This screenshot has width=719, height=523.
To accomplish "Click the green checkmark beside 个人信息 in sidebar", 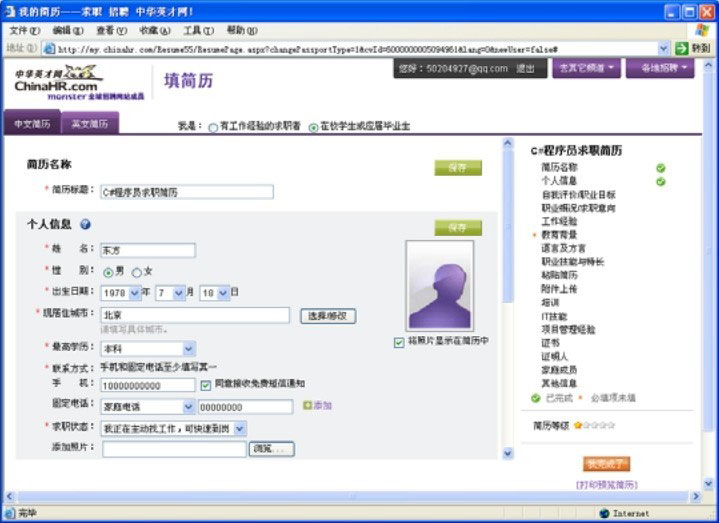I will [x=661, y=181].
